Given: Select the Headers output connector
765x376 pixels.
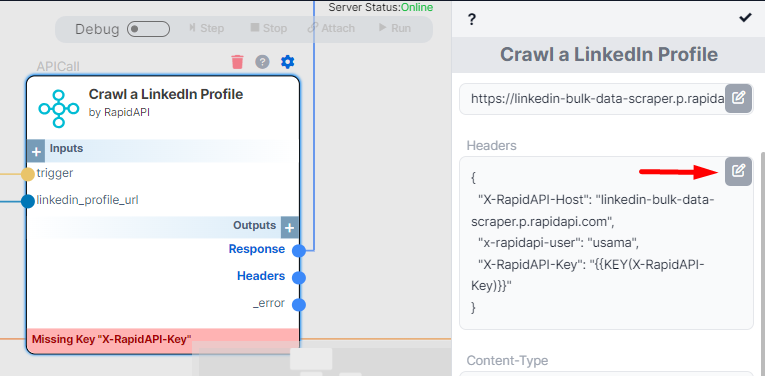Looking at the screenshot, I should click(299, 277).
